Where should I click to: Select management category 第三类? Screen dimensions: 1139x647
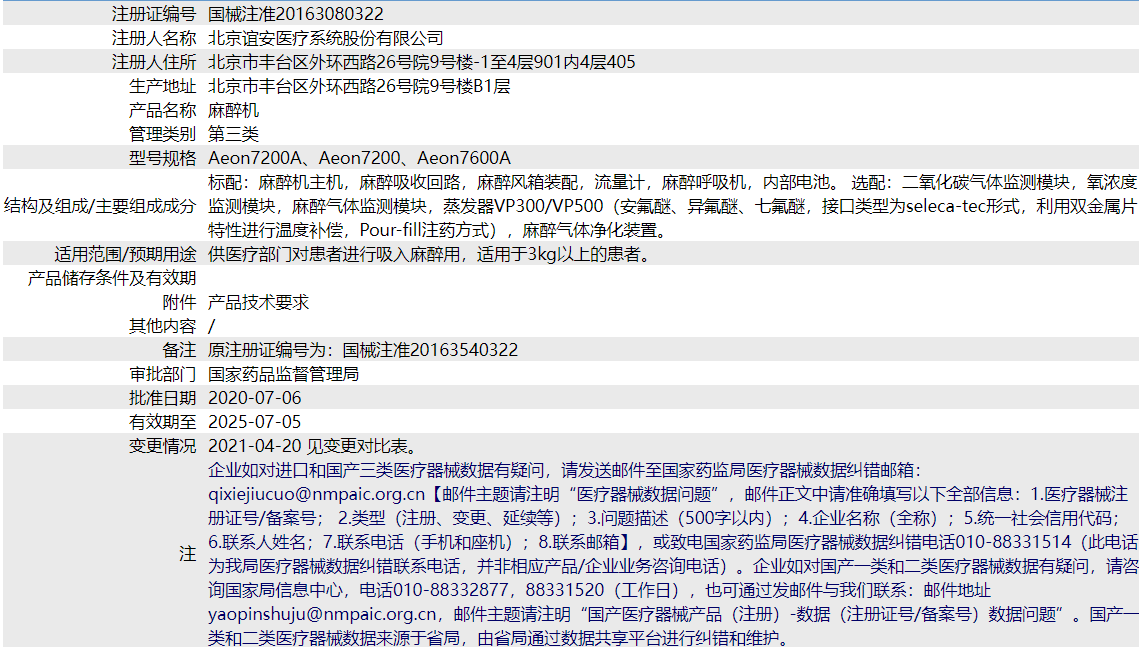pyautogui.click(x=233, y=134)
